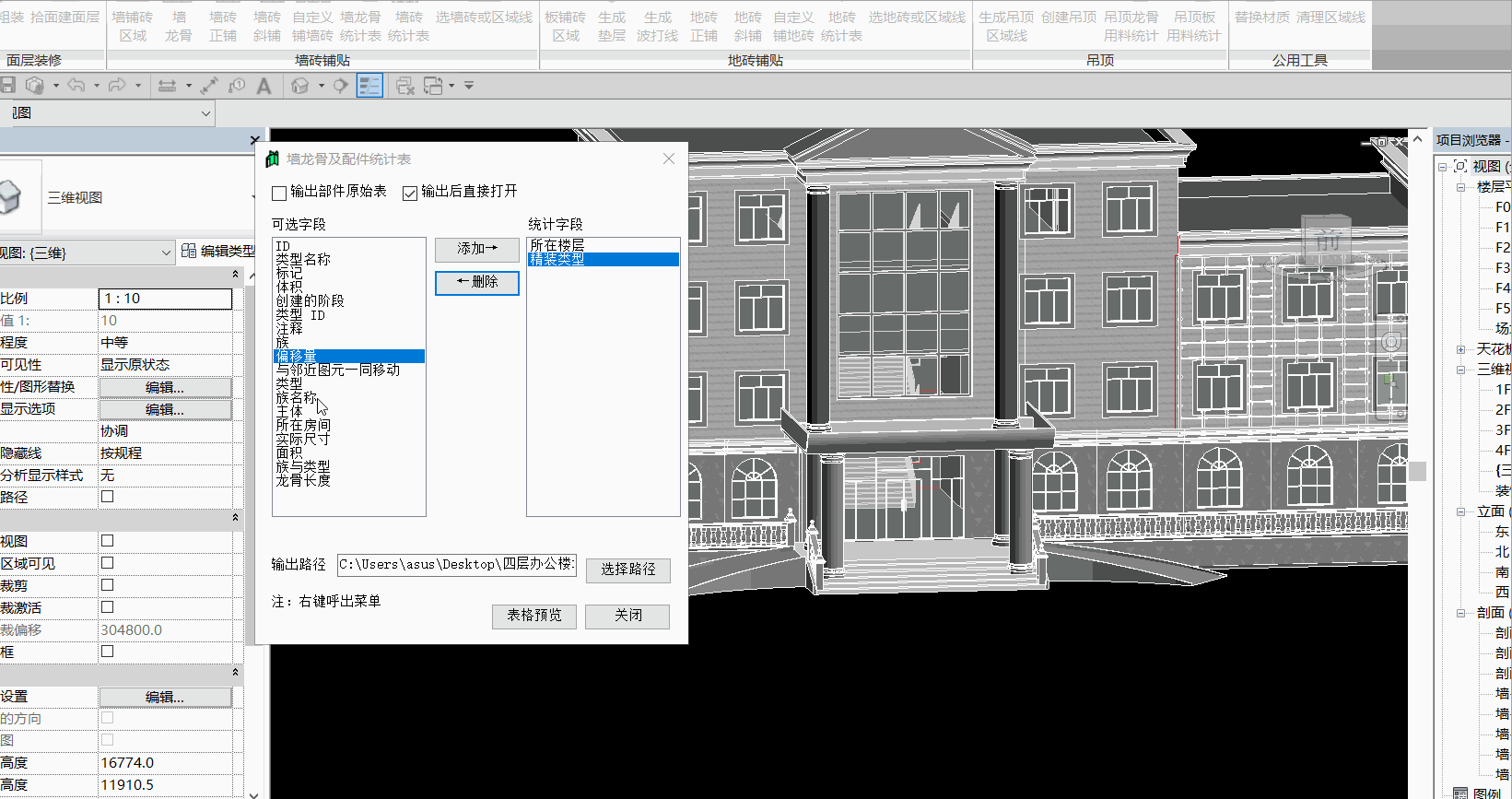
Task: Open the Redo history dropdown arrow
Action: tap(138, 86)
